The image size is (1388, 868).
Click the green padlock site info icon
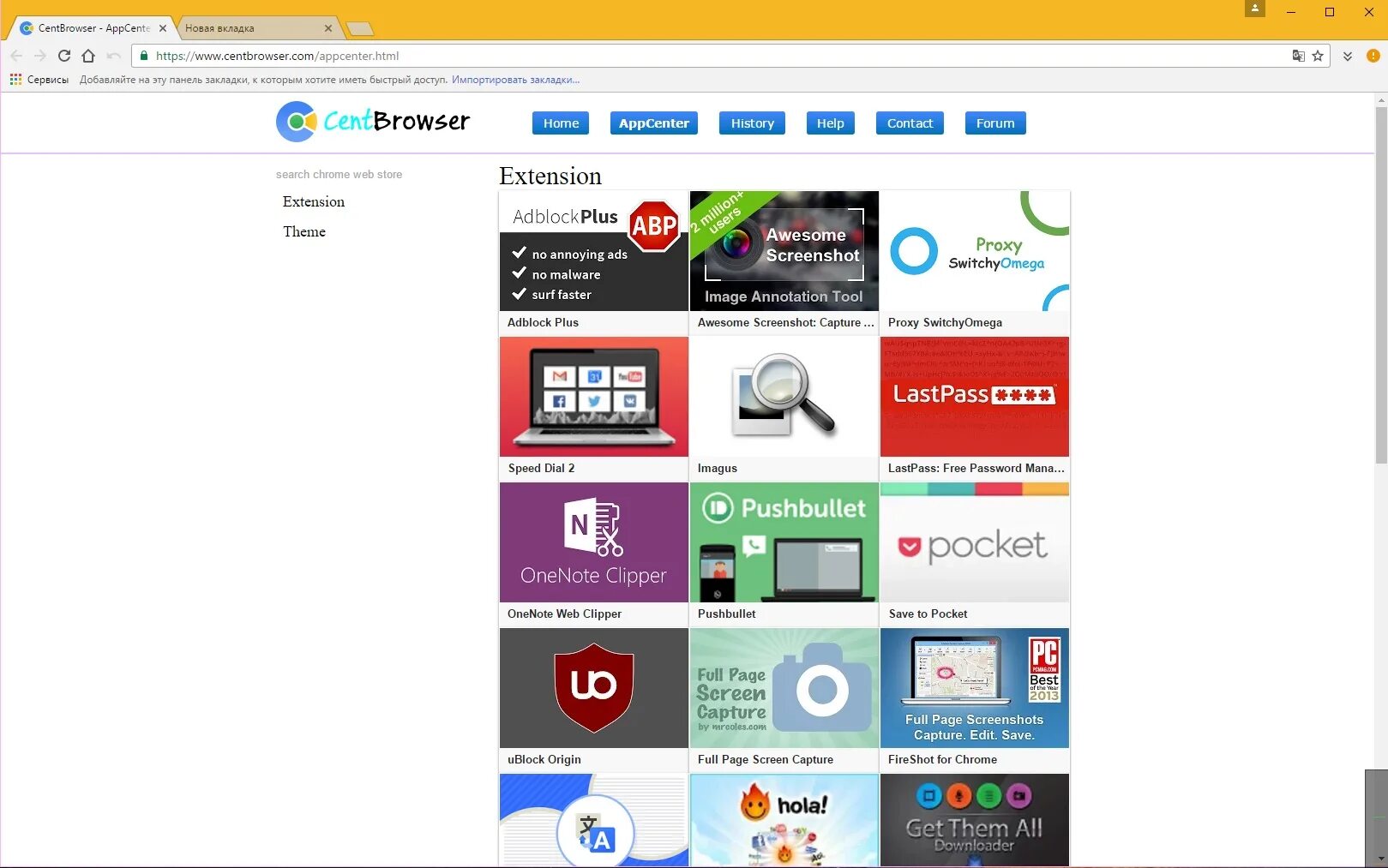(144, 56)
